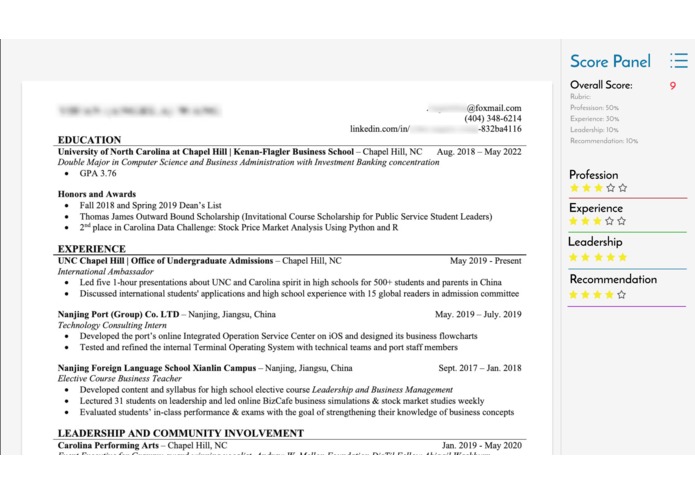Viewport: 695px width, 494px height.
Task: Set Profession rating to one star
Action: [x=574, y=188]
